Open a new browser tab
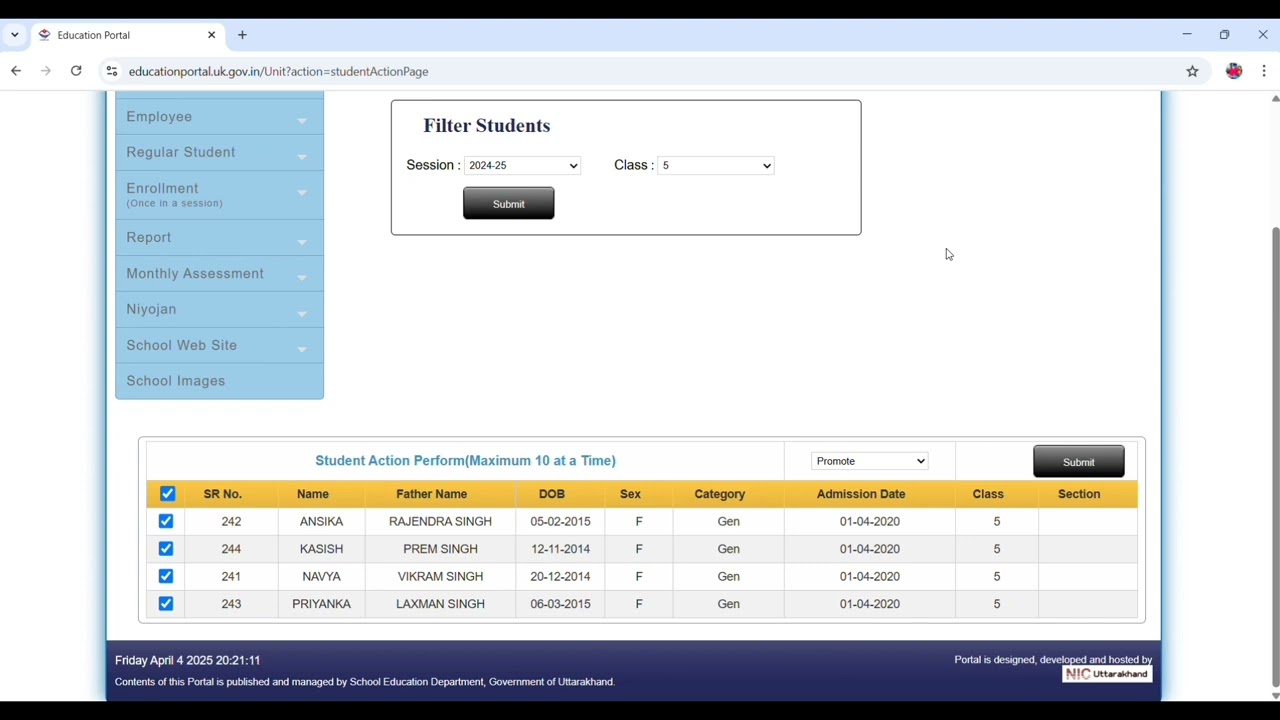The height and width of the screenshot is (720, 1280). tap(242, 35)
